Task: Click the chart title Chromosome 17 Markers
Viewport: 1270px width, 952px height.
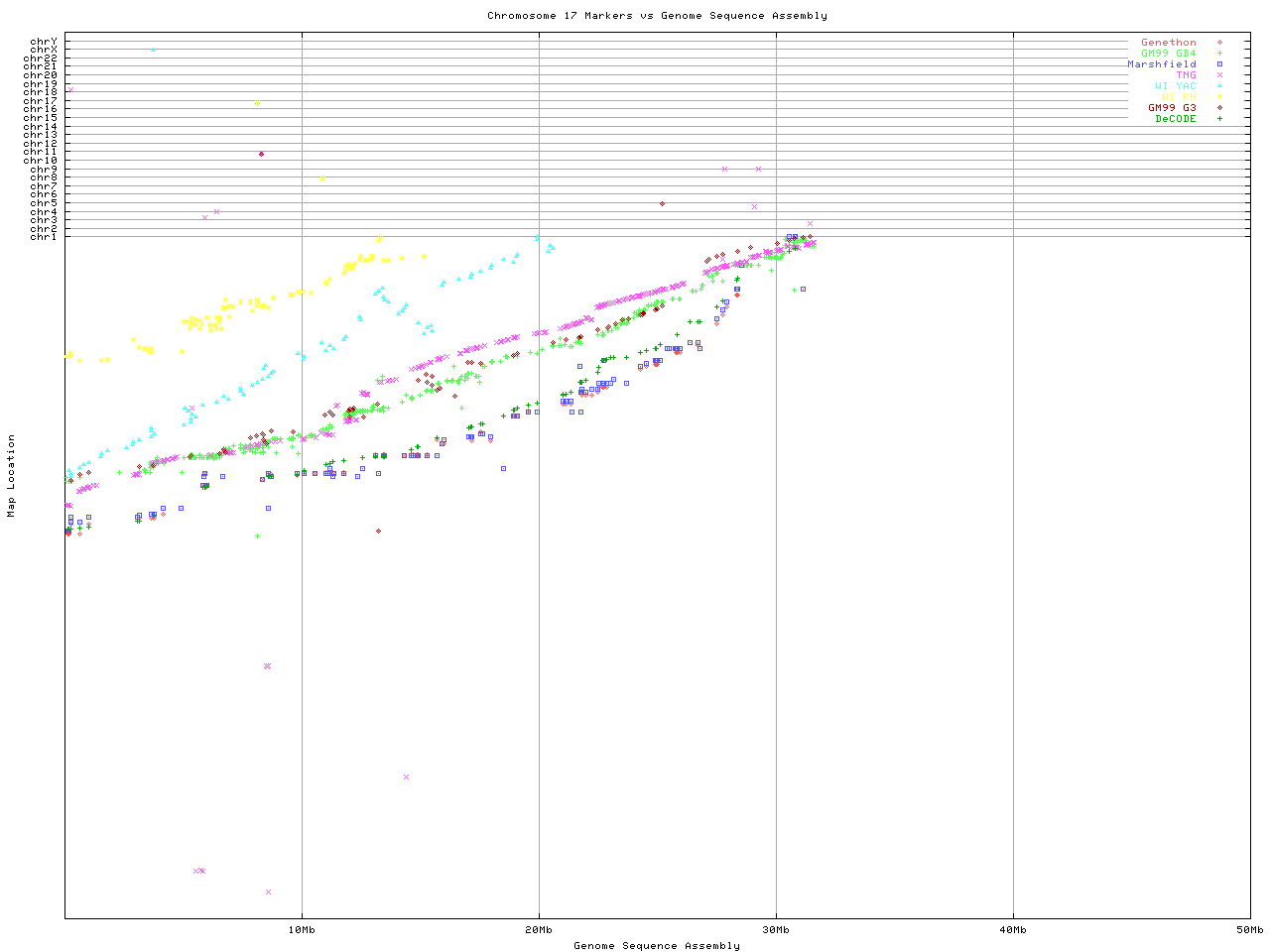Action: click(657, 16)
